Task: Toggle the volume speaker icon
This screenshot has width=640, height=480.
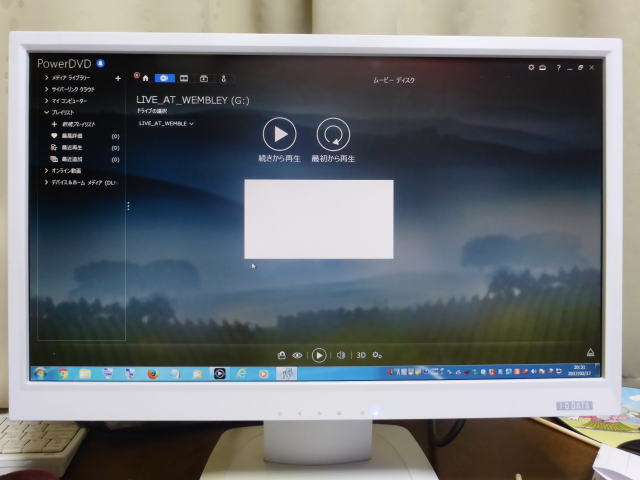Action: tap(341, 356)
